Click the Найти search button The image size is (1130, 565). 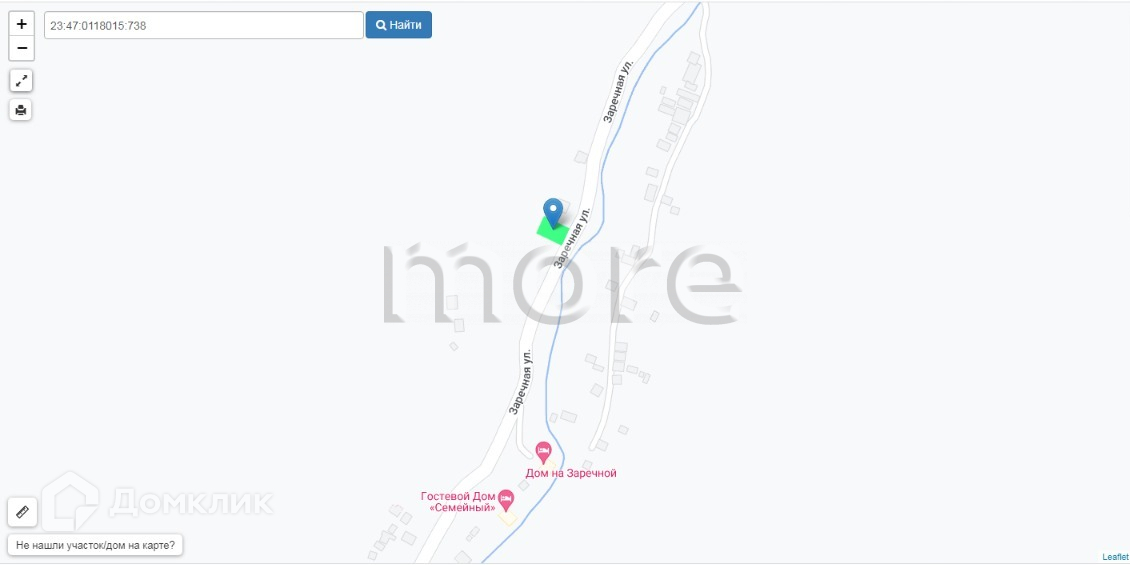[399, 25]
